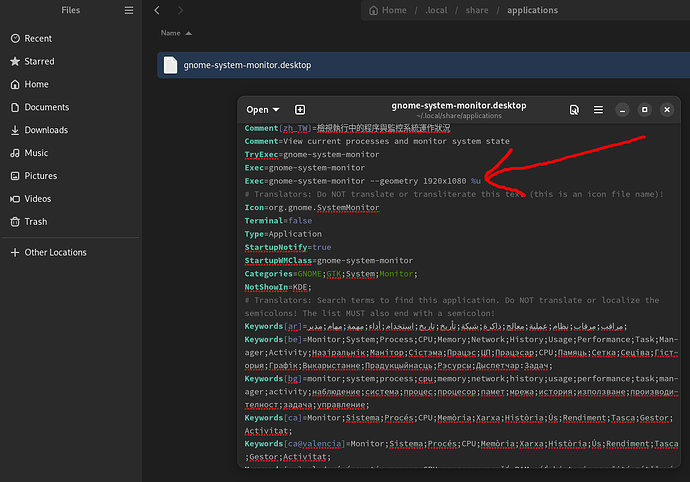Click the Terminal=false line
Image resolution: width=690 pixels, height=482 pixels.
tap(278, 221)
